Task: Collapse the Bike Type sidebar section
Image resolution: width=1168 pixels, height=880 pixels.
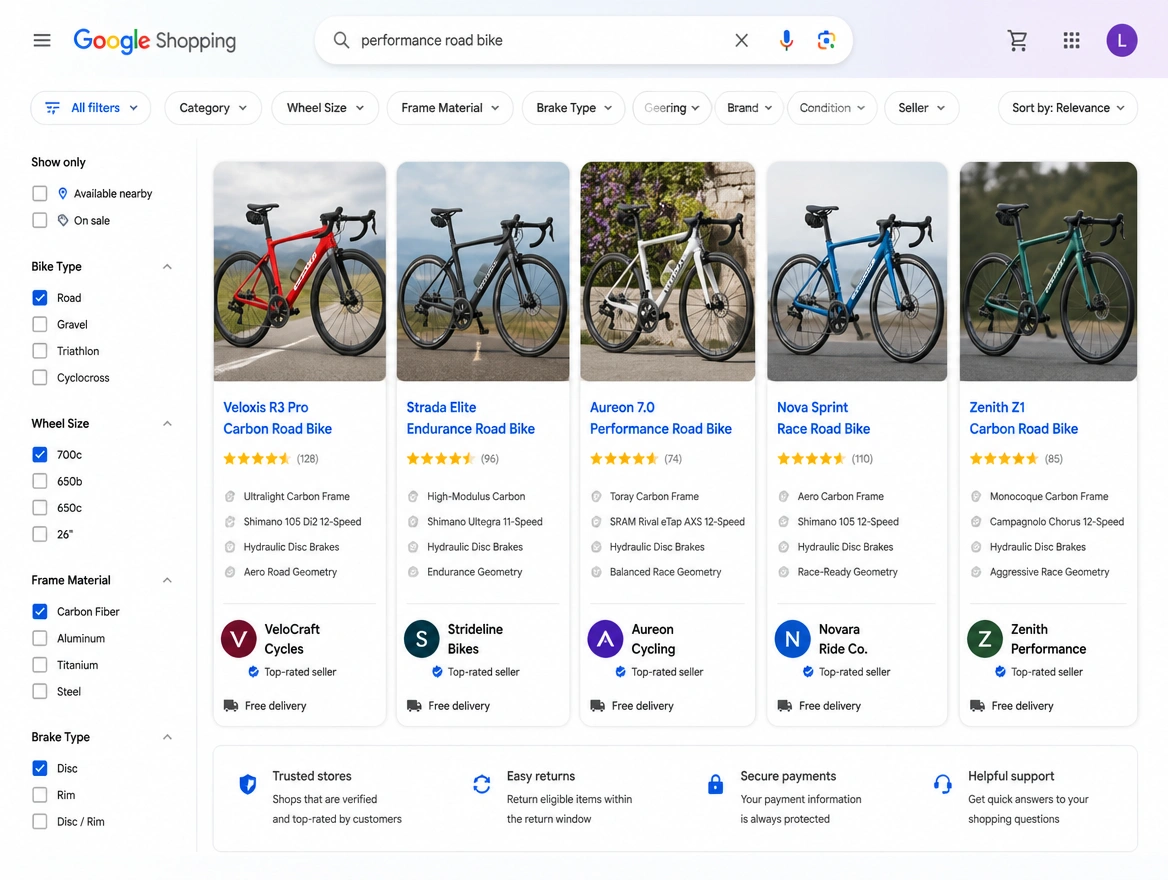Action: (168, 267)
